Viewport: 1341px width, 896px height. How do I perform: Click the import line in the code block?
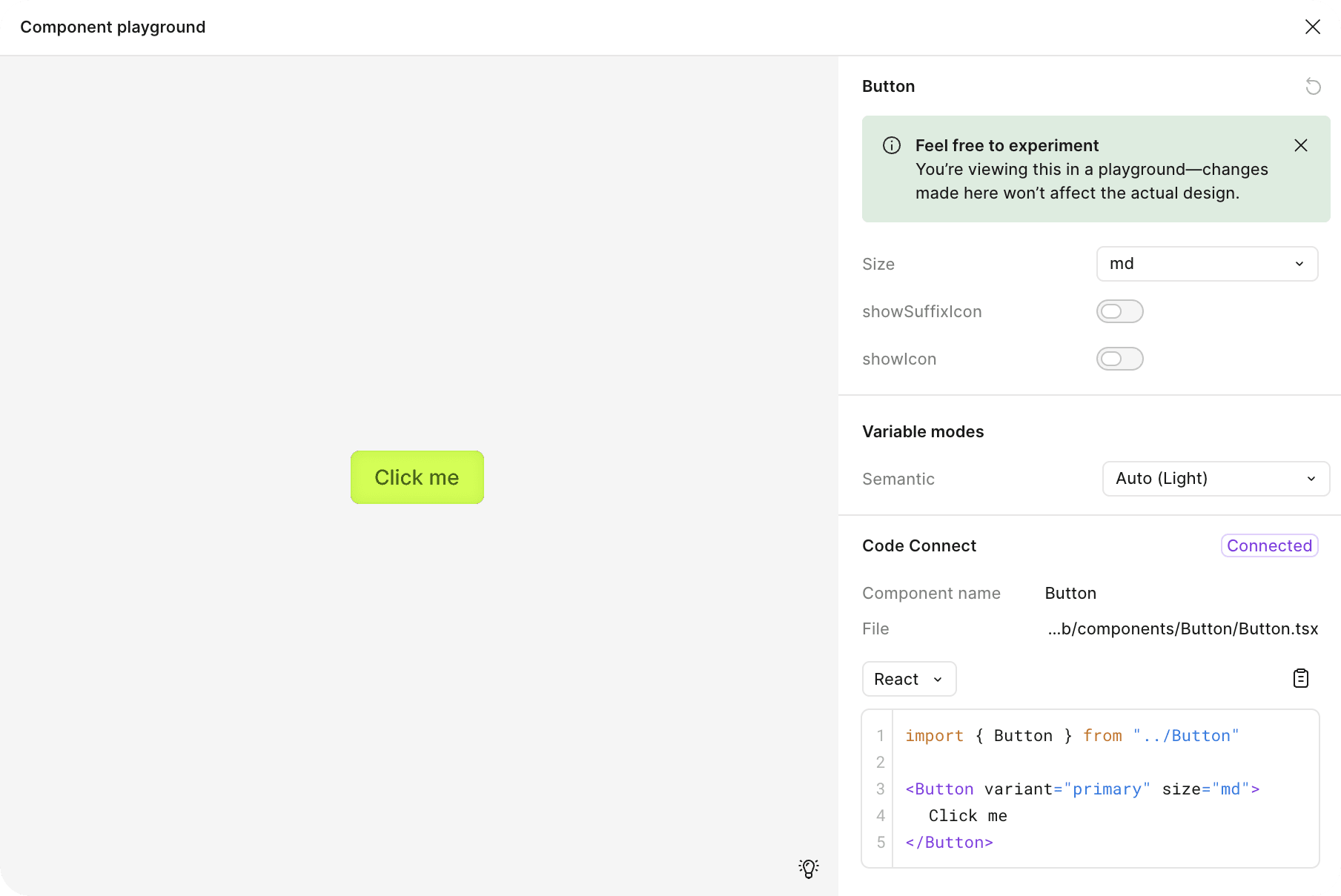[x=1072, y=736]
